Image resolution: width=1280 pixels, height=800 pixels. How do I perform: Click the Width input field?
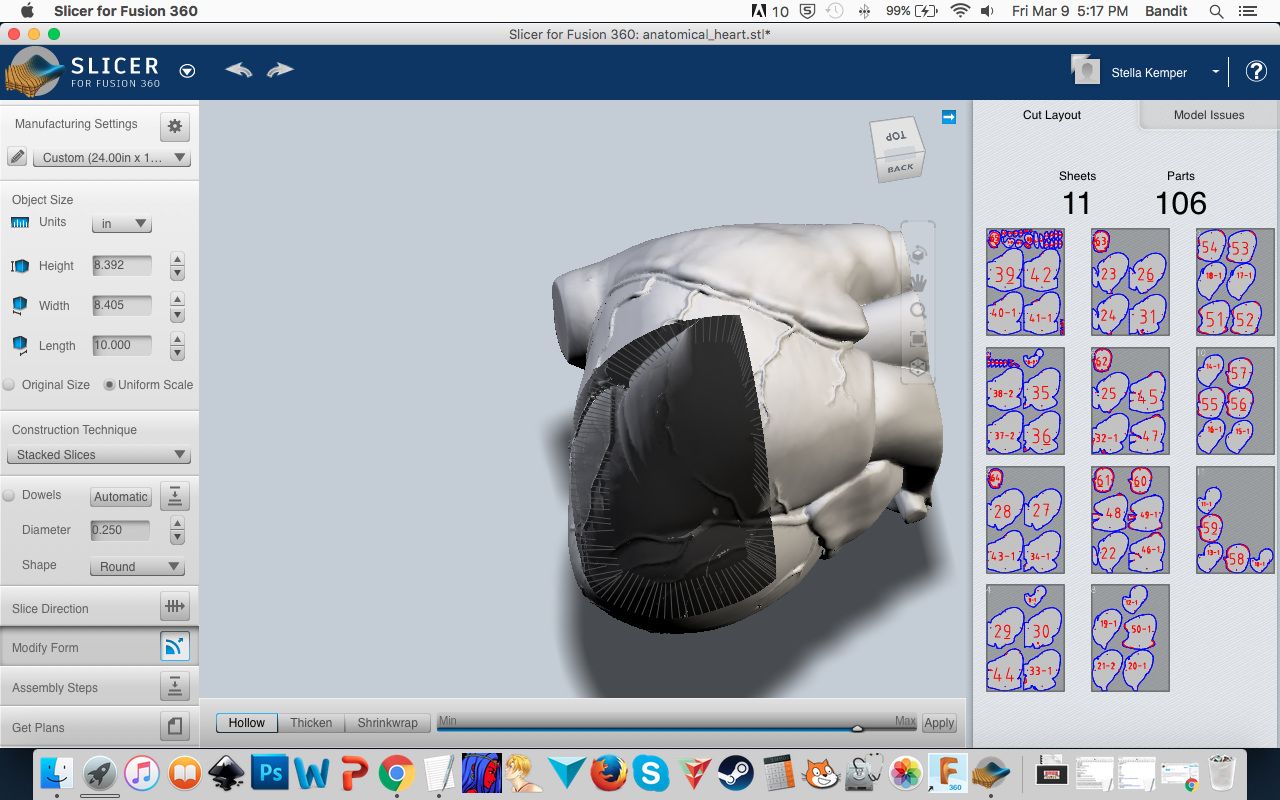click(122, 306)
